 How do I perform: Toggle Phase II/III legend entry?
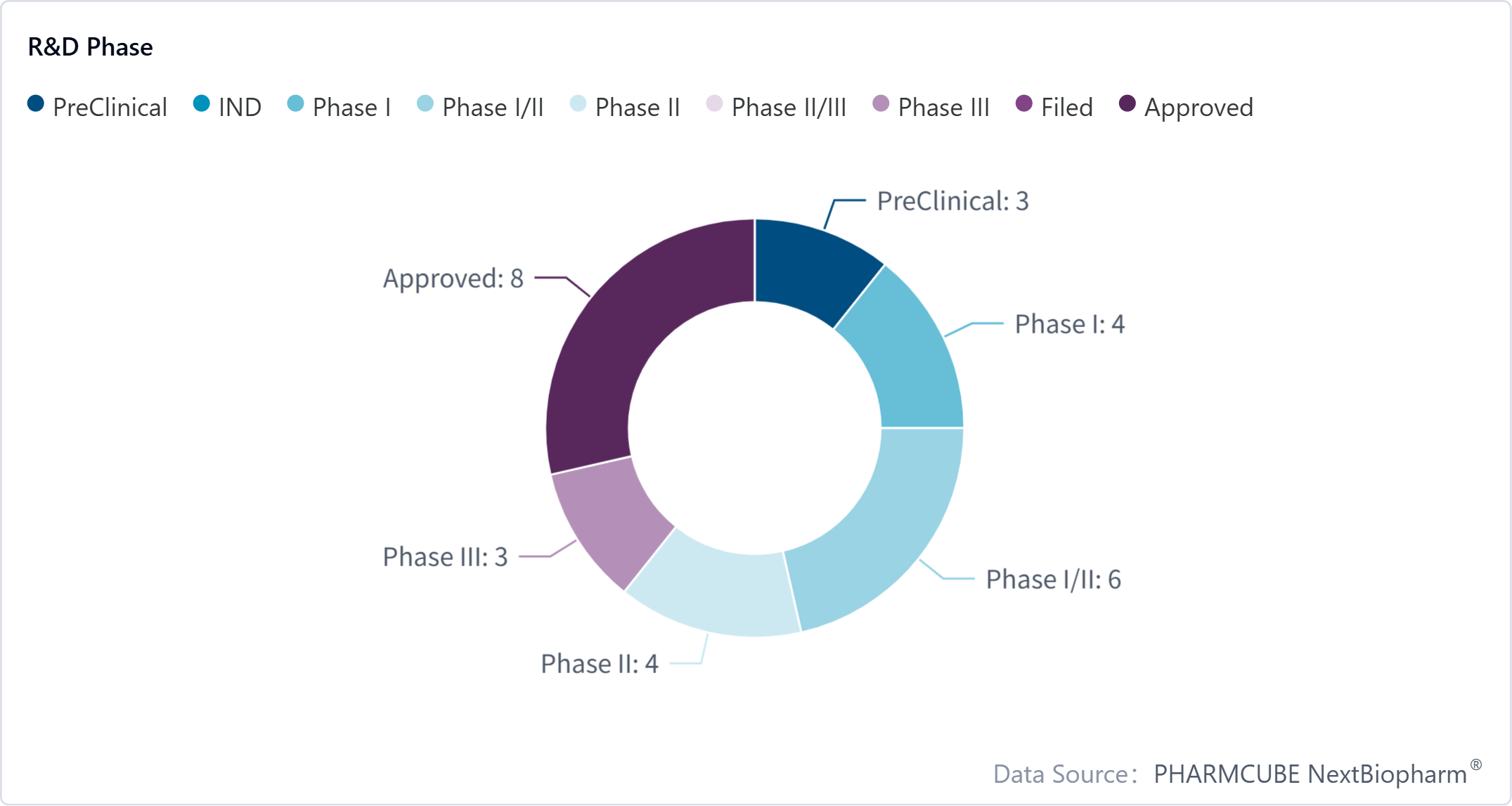[777, 108]
